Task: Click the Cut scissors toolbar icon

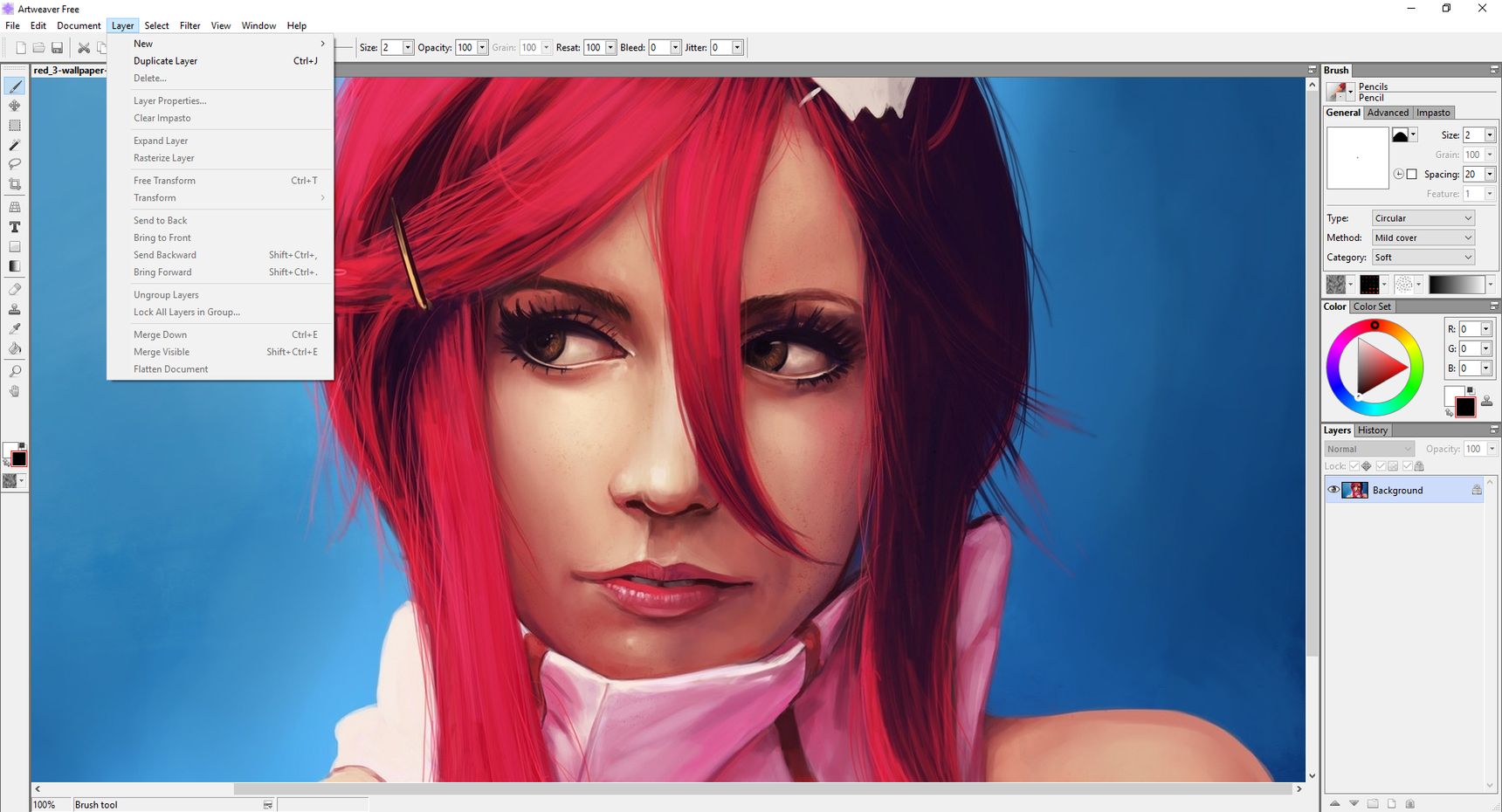Action: 84,48
